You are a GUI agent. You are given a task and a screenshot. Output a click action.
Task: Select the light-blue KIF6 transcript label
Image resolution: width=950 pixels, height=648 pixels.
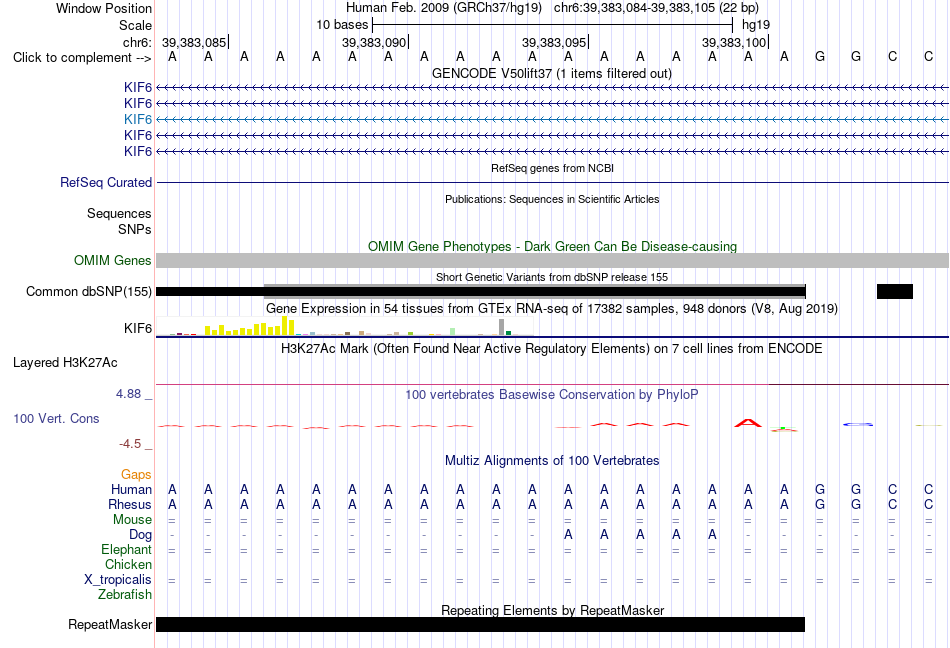(x=138, y=119)
